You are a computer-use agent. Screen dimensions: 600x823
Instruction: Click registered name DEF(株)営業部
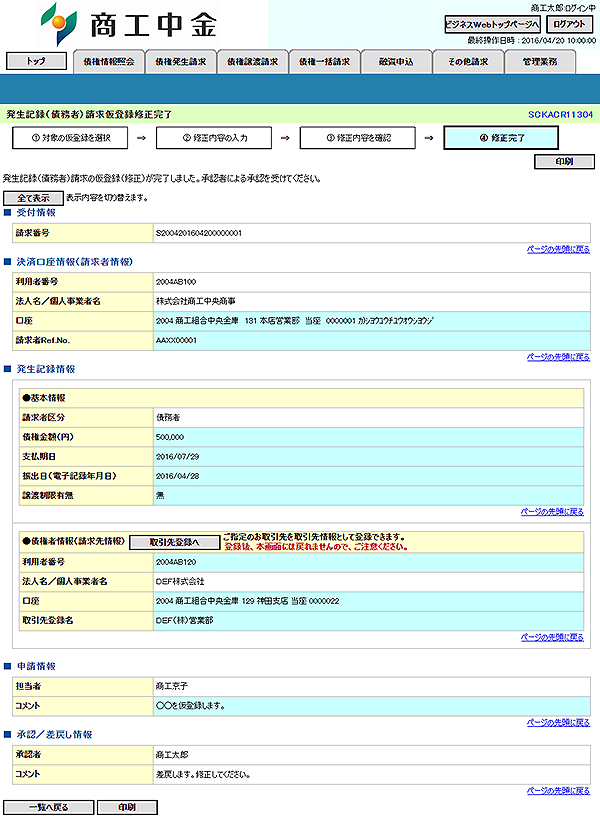(184, 620)
